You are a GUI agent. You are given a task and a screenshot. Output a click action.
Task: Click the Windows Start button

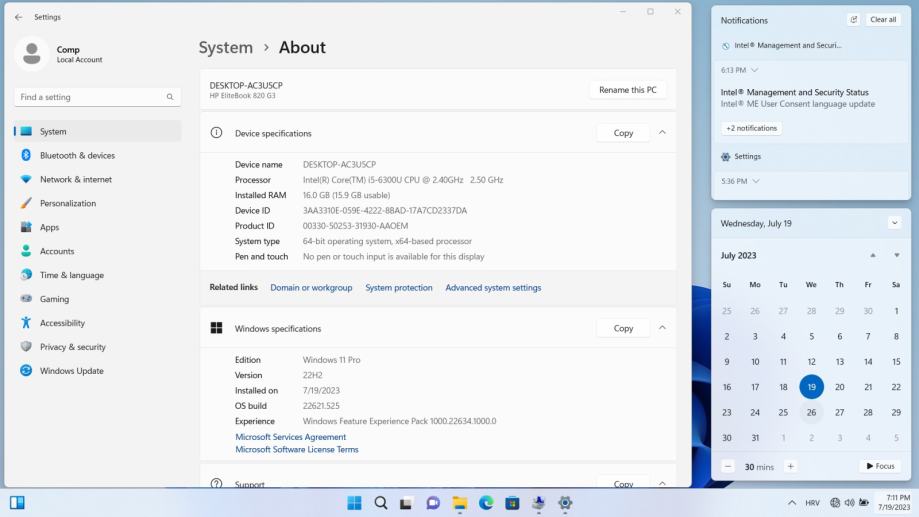(x=354, y=503)
